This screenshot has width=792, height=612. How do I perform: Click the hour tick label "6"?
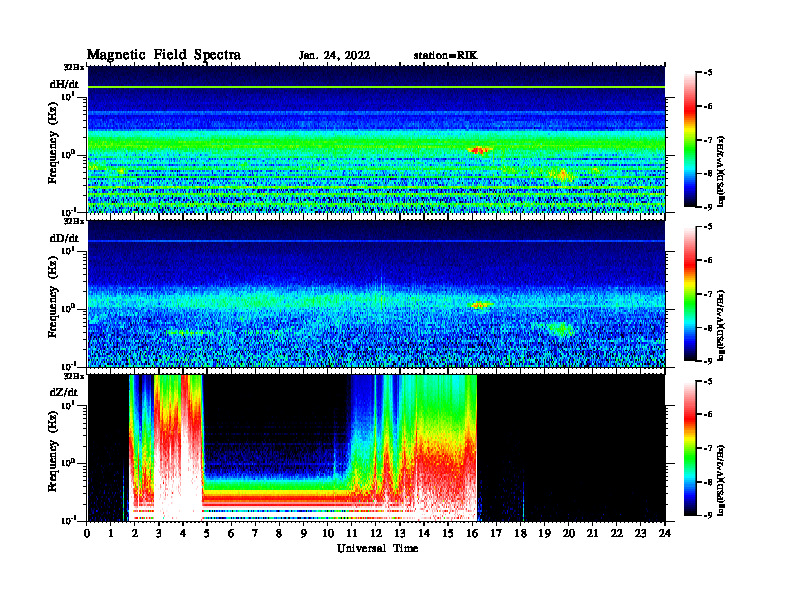231,533
